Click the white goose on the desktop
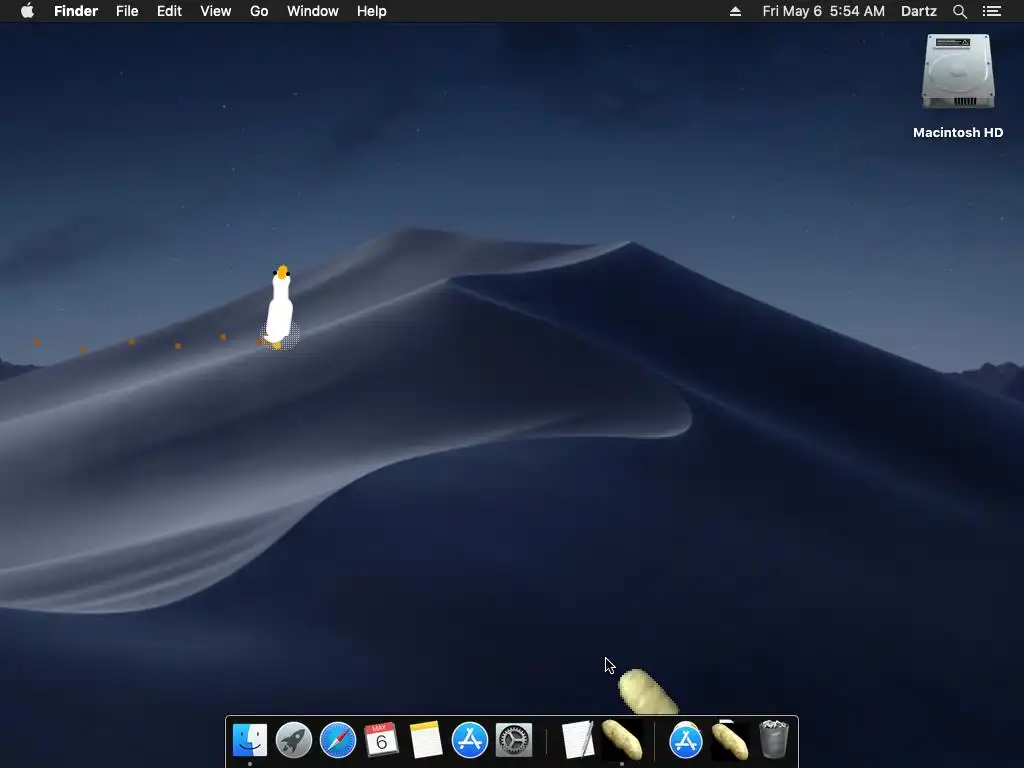 click(x=280, y=307)
